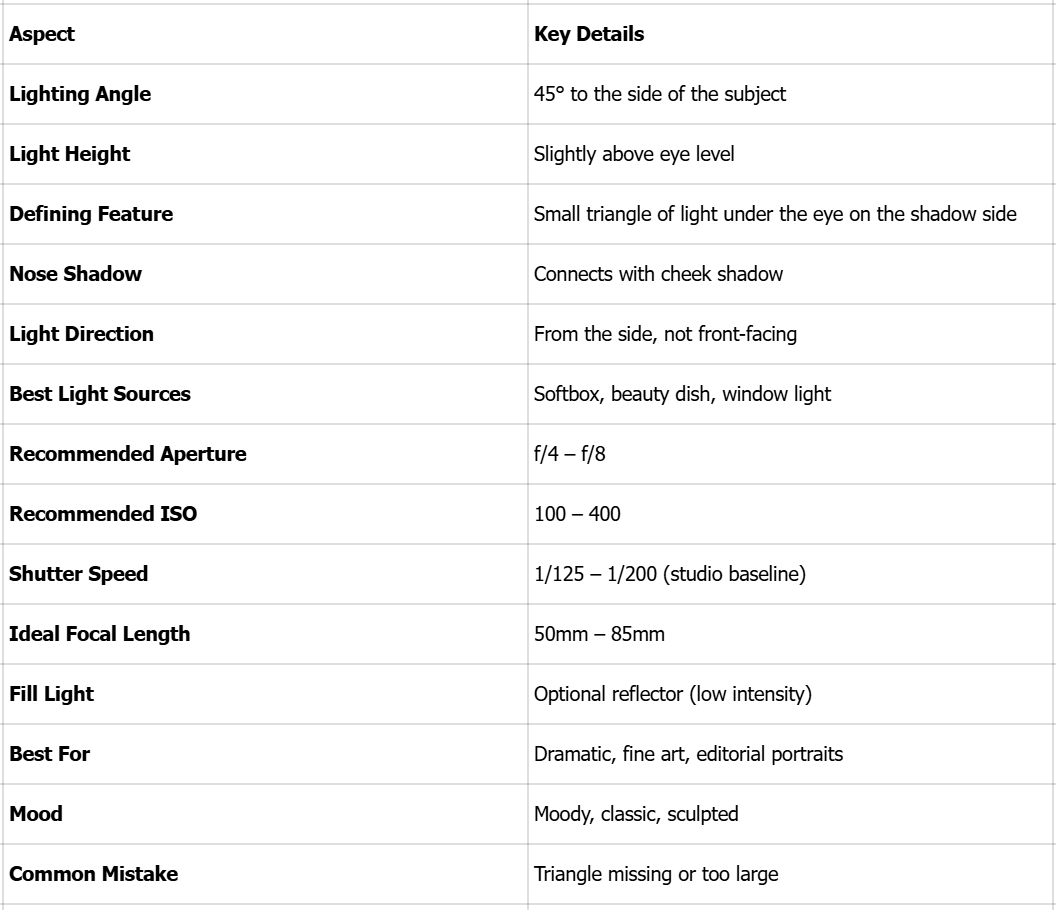The image size is (1056, 910).
Task: Select the "Connects with cheek shadow" cell
Action: [658, 274]
